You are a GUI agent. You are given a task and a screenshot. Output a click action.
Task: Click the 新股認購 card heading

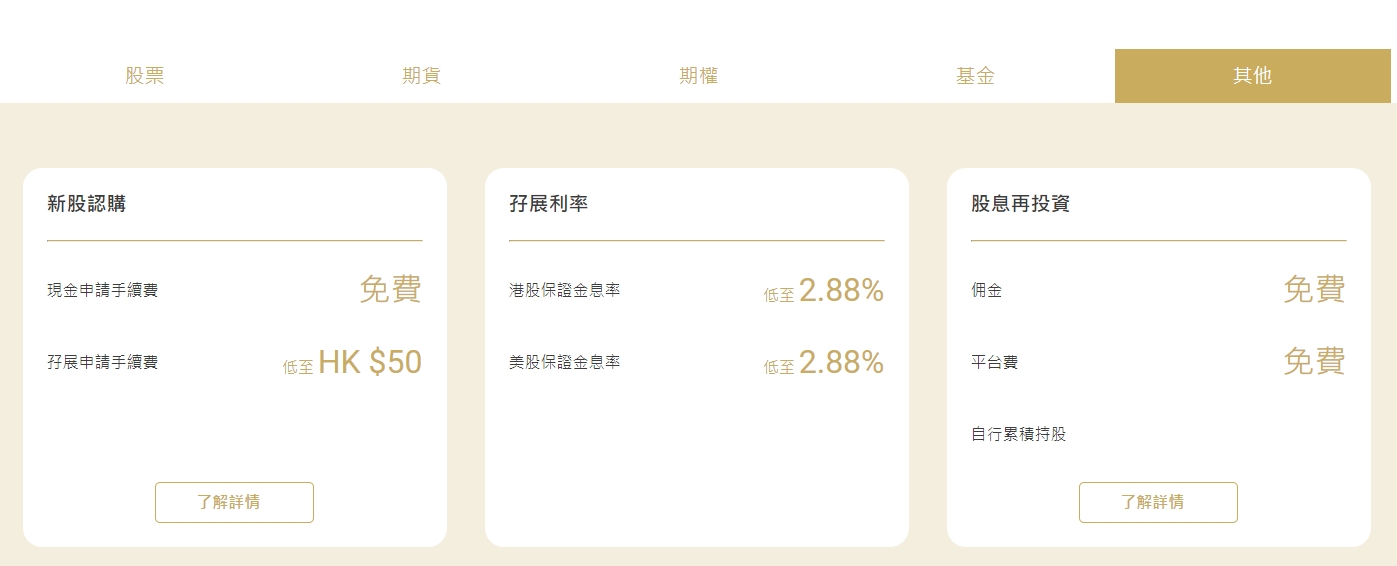[x=87, y=204]
